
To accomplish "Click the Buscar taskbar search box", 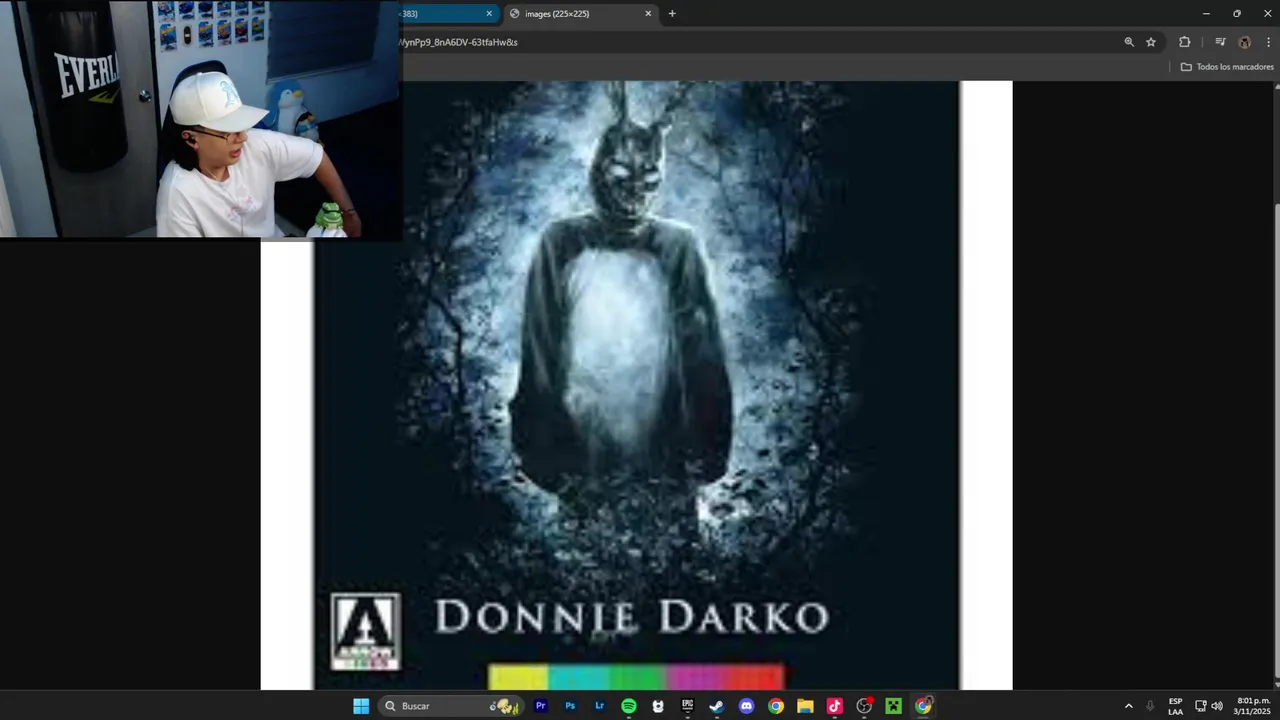I will pyautogui.click(x=450, y=706).
